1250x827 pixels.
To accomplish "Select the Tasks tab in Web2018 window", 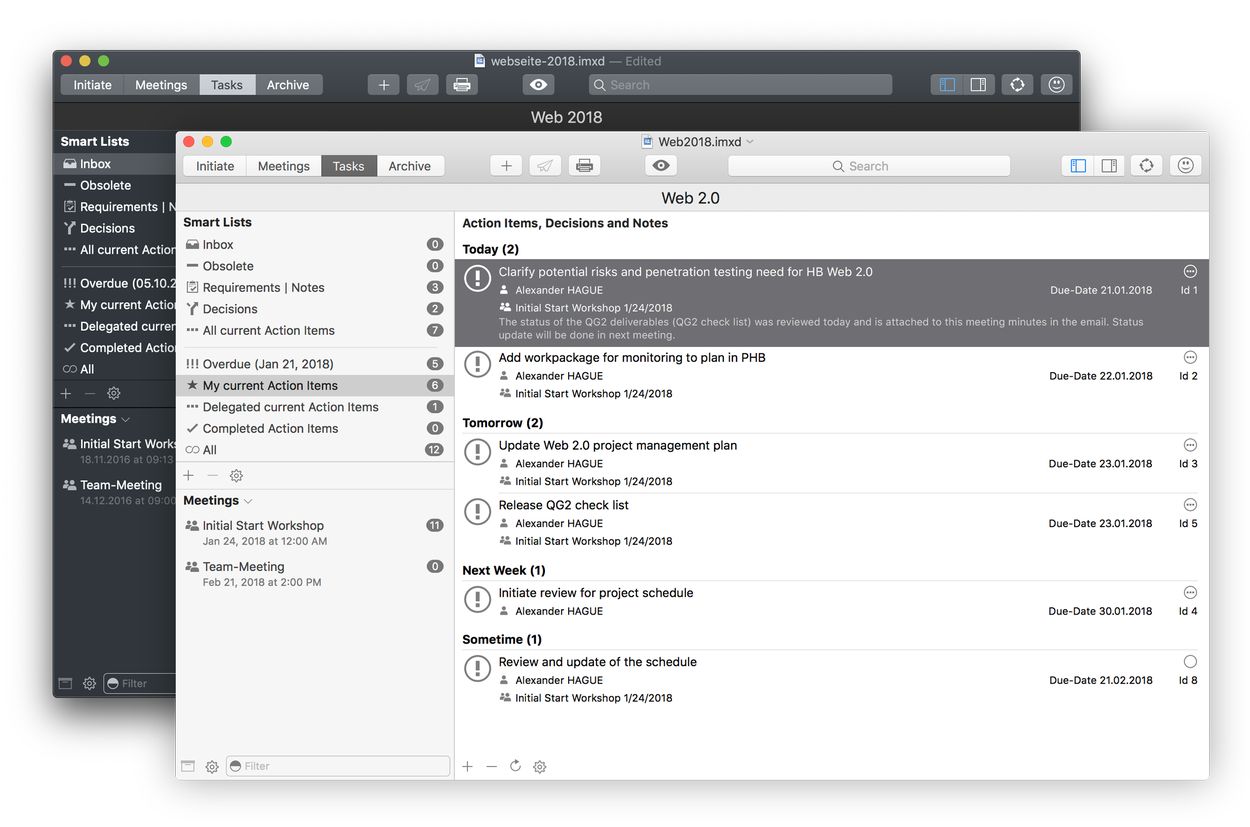I will coord(349,166).
